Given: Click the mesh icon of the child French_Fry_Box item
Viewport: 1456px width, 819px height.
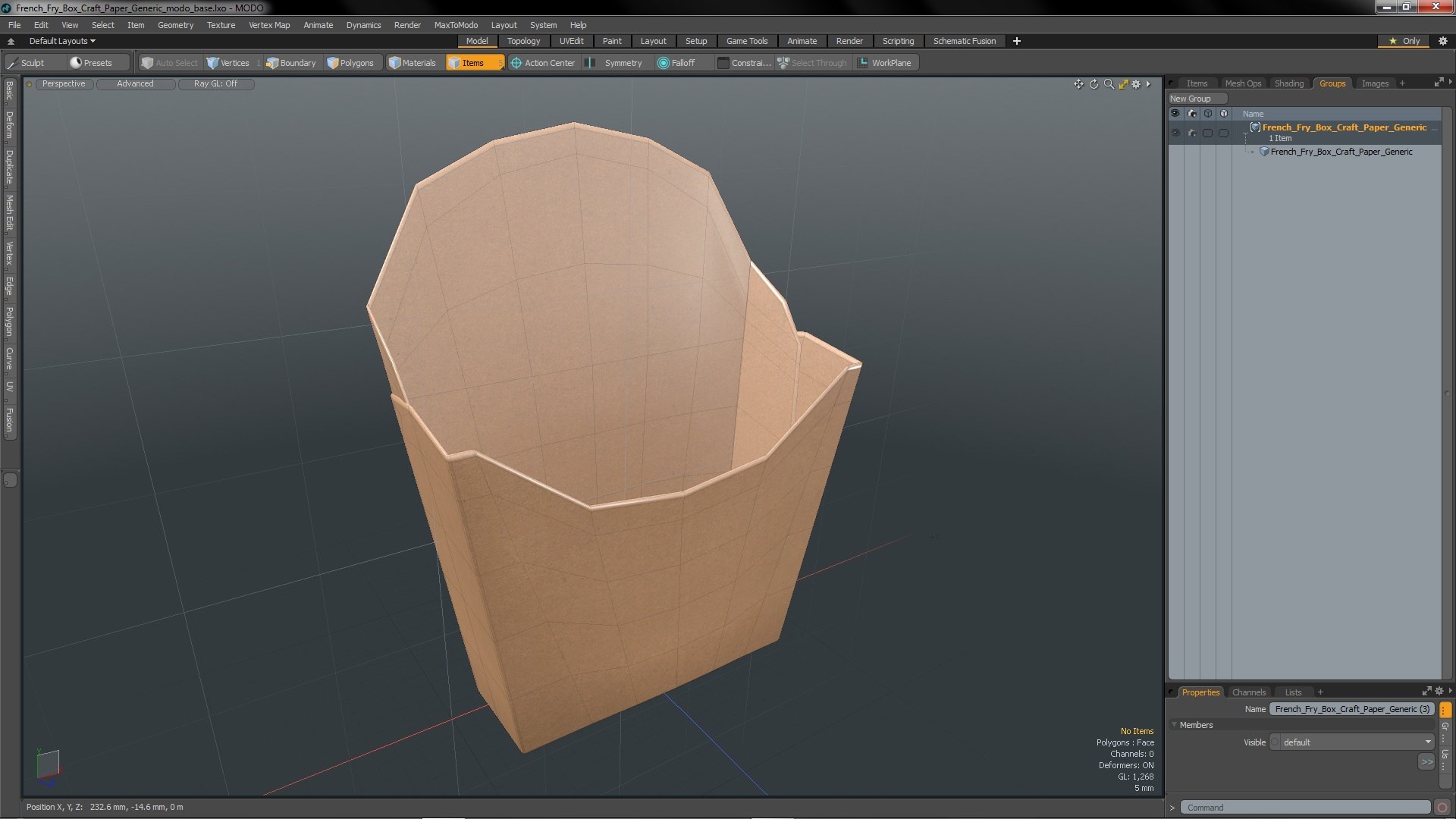Looking at the screenshot, I should [x=1264, y=152].
